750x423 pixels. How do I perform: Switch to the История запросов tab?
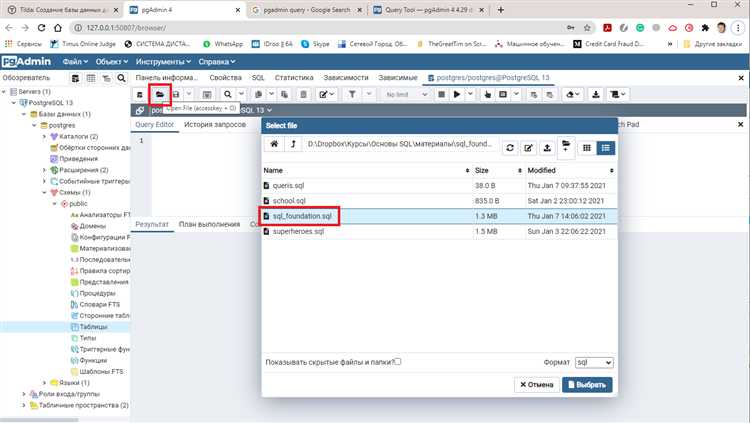coord(217,124)
